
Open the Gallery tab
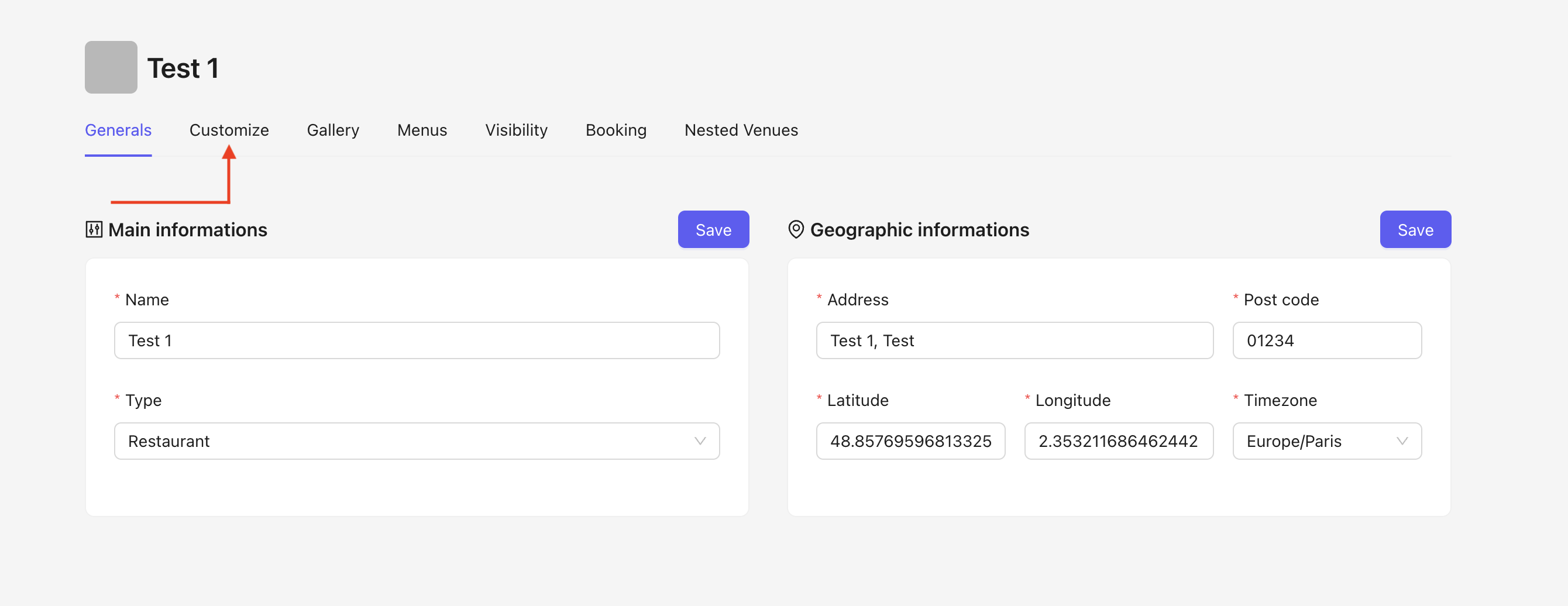[x=333, y=130]
